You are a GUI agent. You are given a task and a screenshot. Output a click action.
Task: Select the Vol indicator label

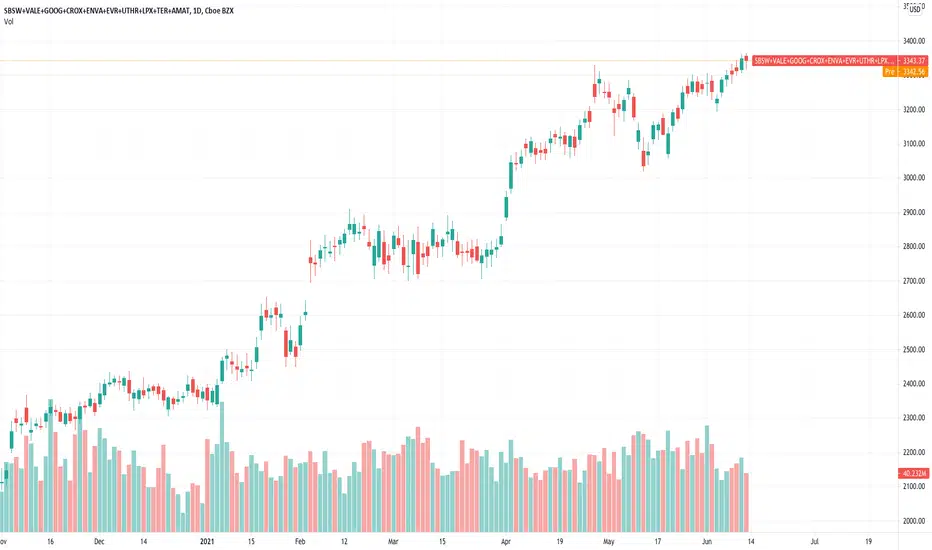pyautogui.click(x=8, y=22)
